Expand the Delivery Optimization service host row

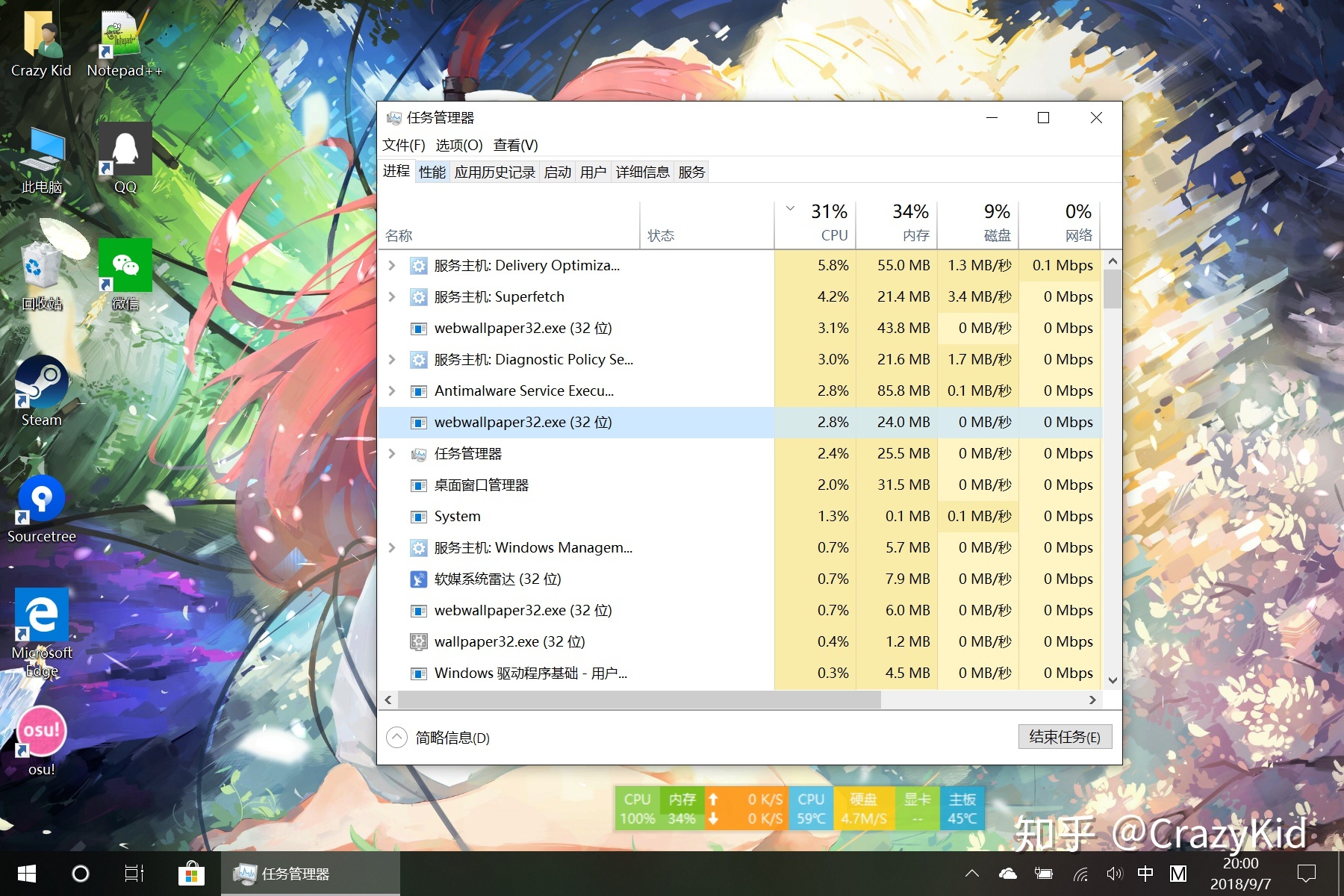coord(392,266)
